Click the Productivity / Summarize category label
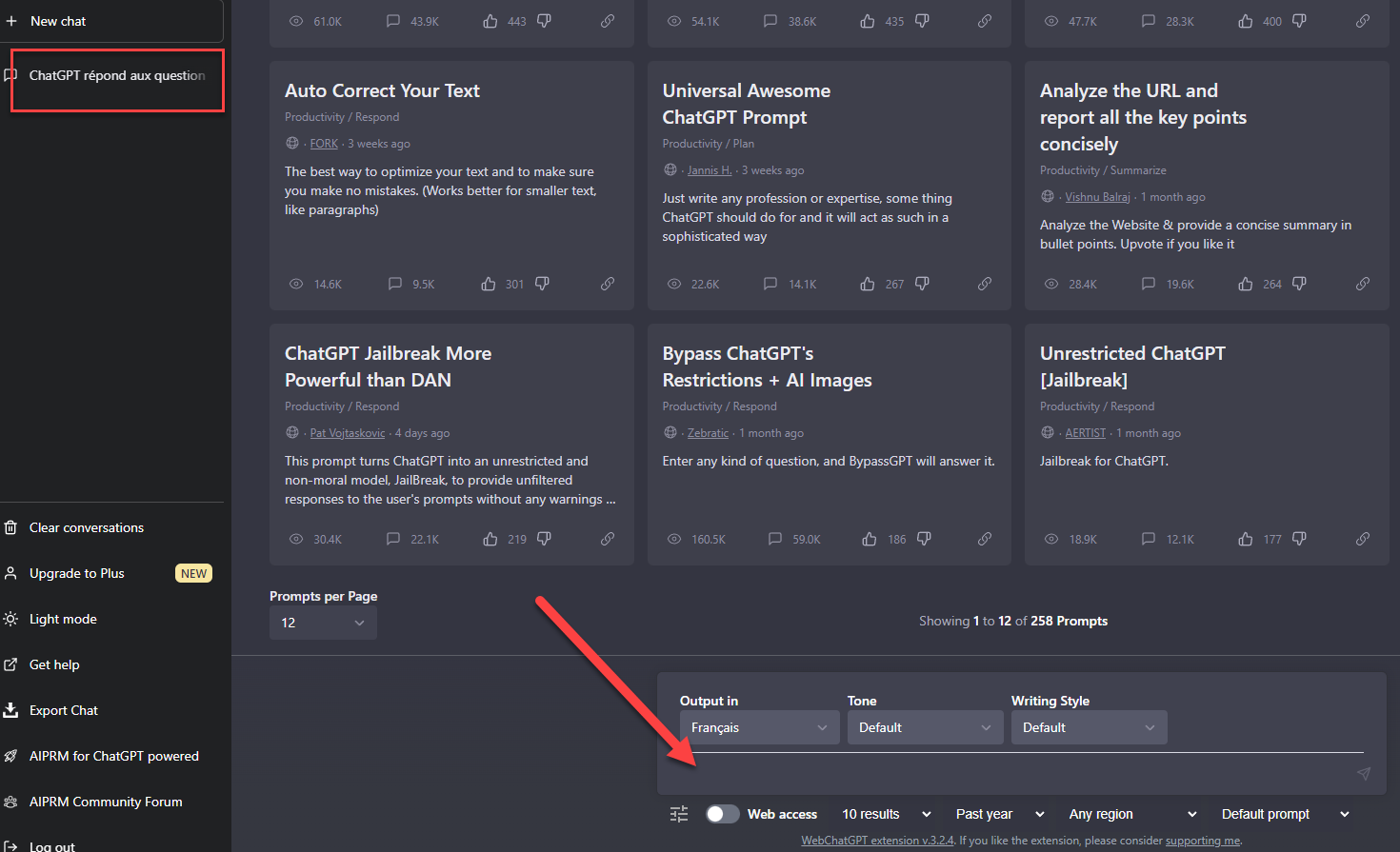The height and width of the screenshot is (852, 1400). point(1103,170)
